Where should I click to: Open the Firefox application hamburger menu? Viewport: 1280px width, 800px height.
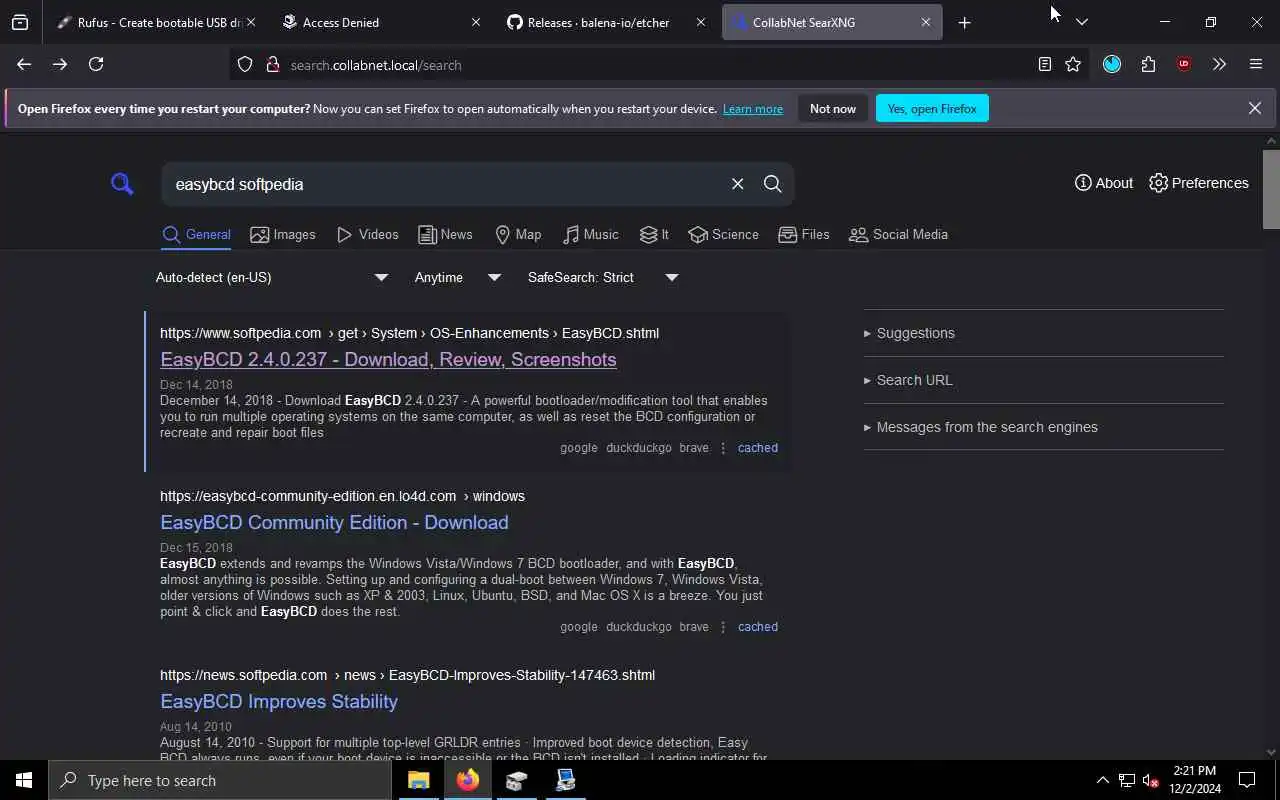click(x=1256, y=64)
